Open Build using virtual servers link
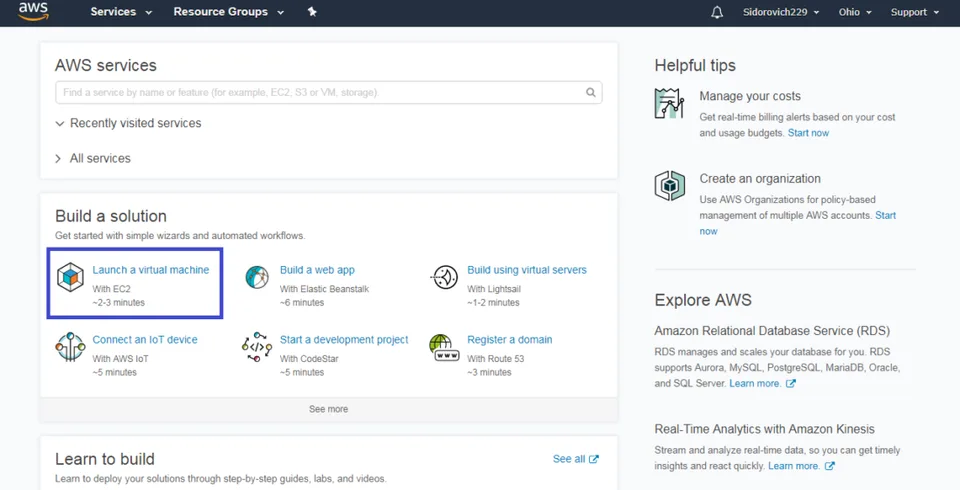The width and height of the screenshot is (960, 490). 527,270
